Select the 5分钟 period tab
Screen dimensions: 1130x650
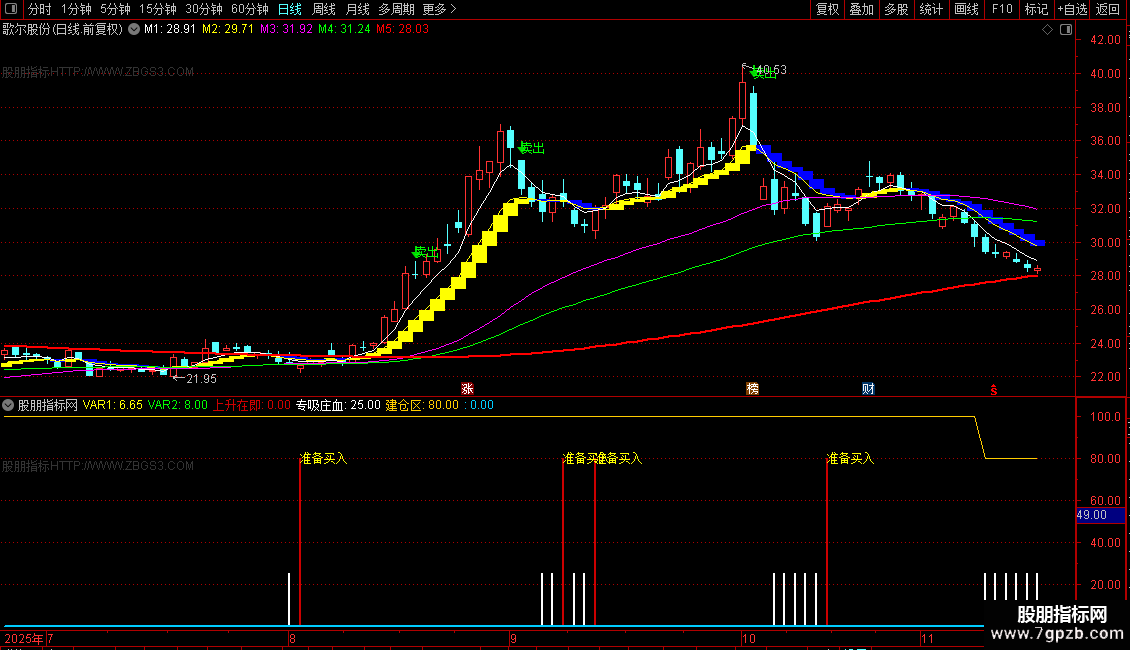pos(115,9)
